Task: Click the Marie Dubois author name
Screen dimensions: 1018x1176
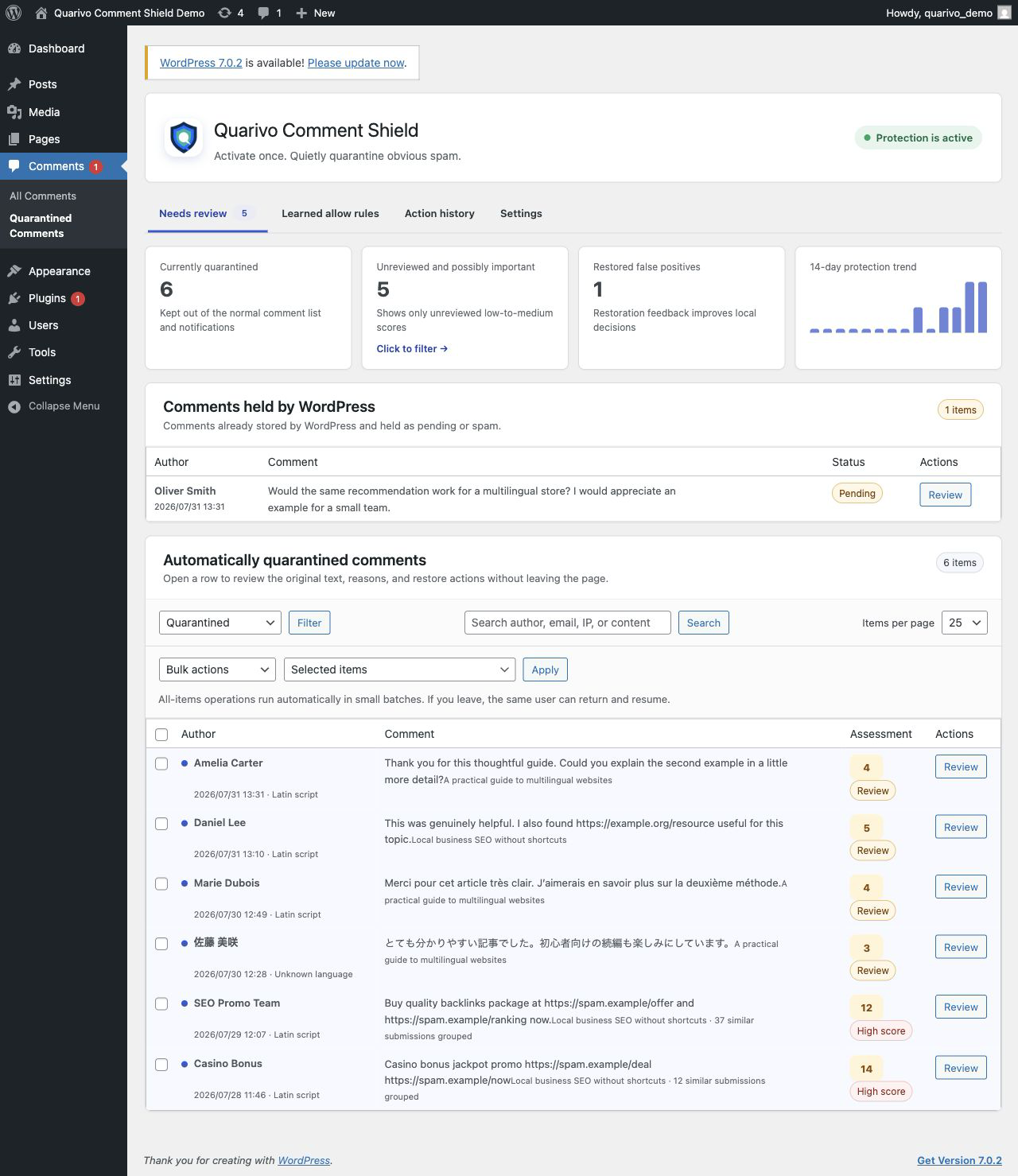Action: [x=227, y=883]
